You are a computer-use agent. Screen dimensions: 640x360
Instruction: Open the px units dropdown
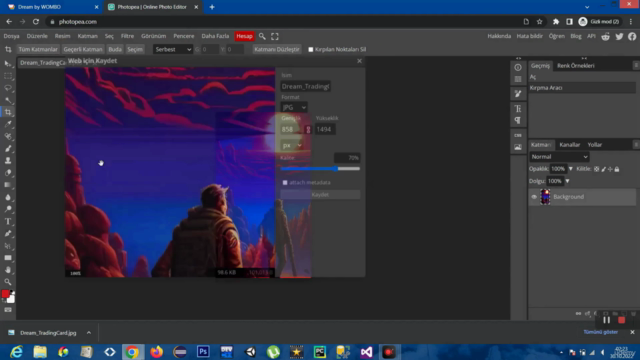point(291,145)
